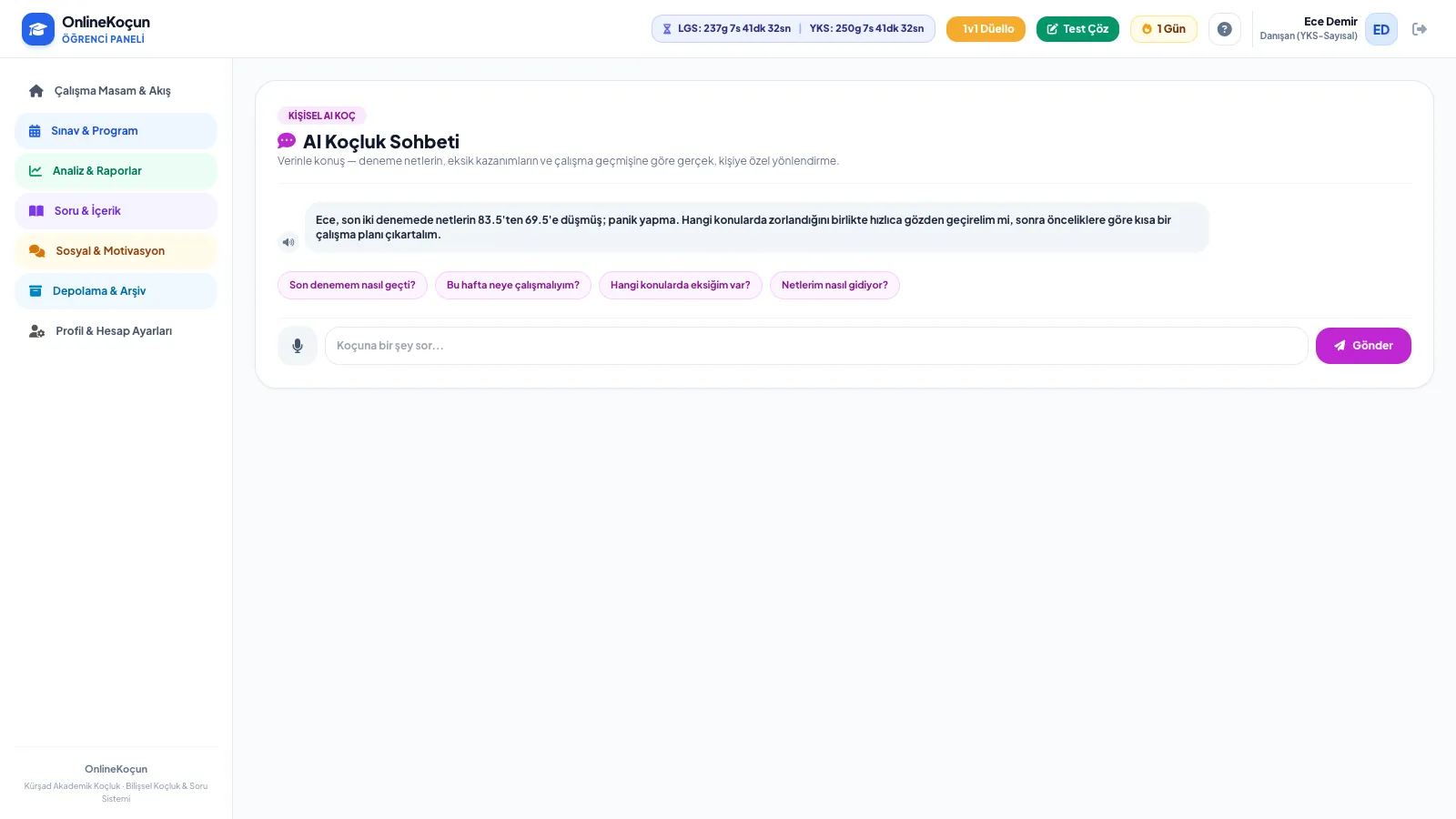The height and width of the screenshot is (819, 1456).
Task: Open the Sınav & Program menu
Action: [x=116, y=131]
